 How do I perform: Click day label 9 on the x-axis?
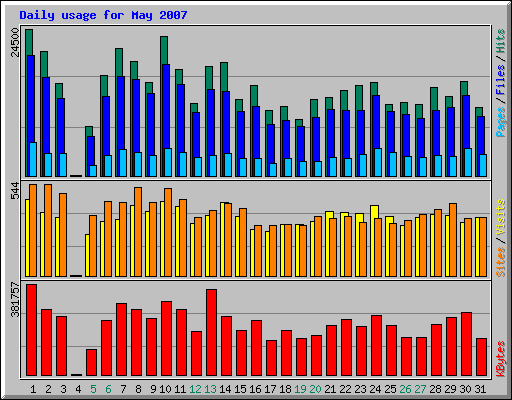point(153,389)
